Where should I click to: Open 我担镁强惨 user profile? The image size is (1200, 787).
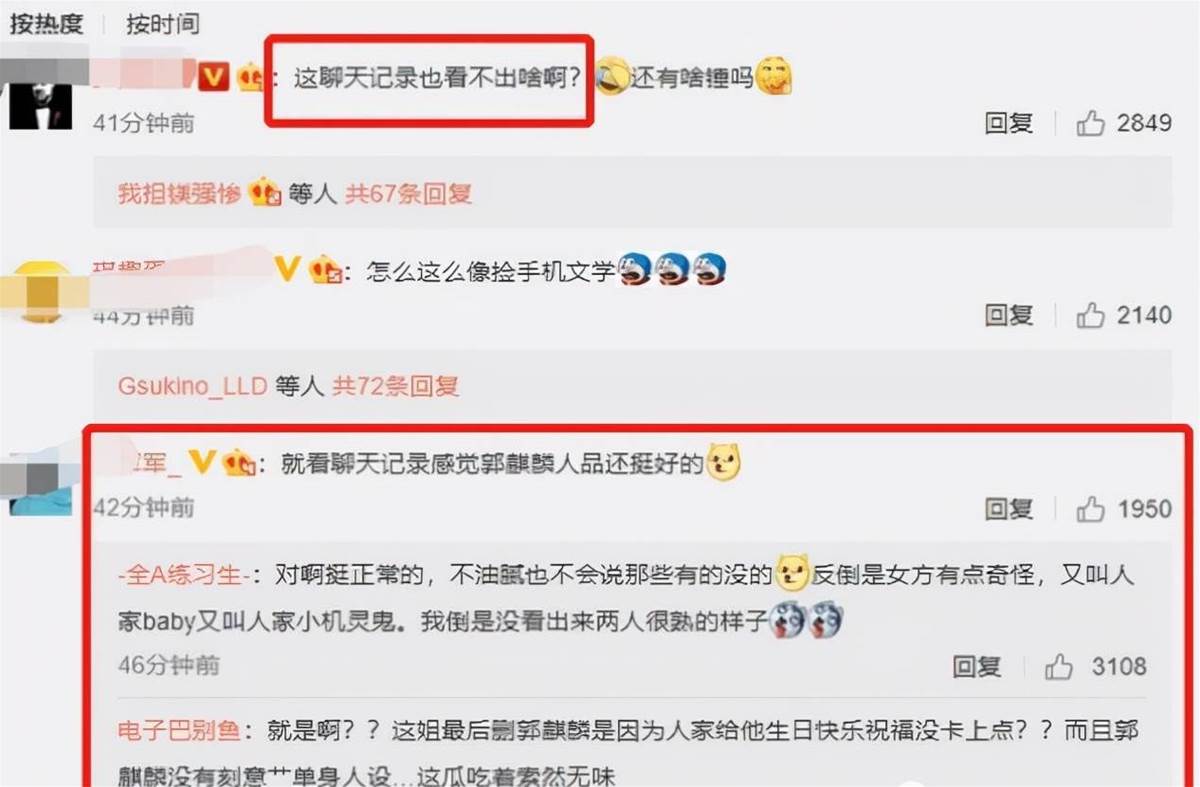[x=180, y=194]
